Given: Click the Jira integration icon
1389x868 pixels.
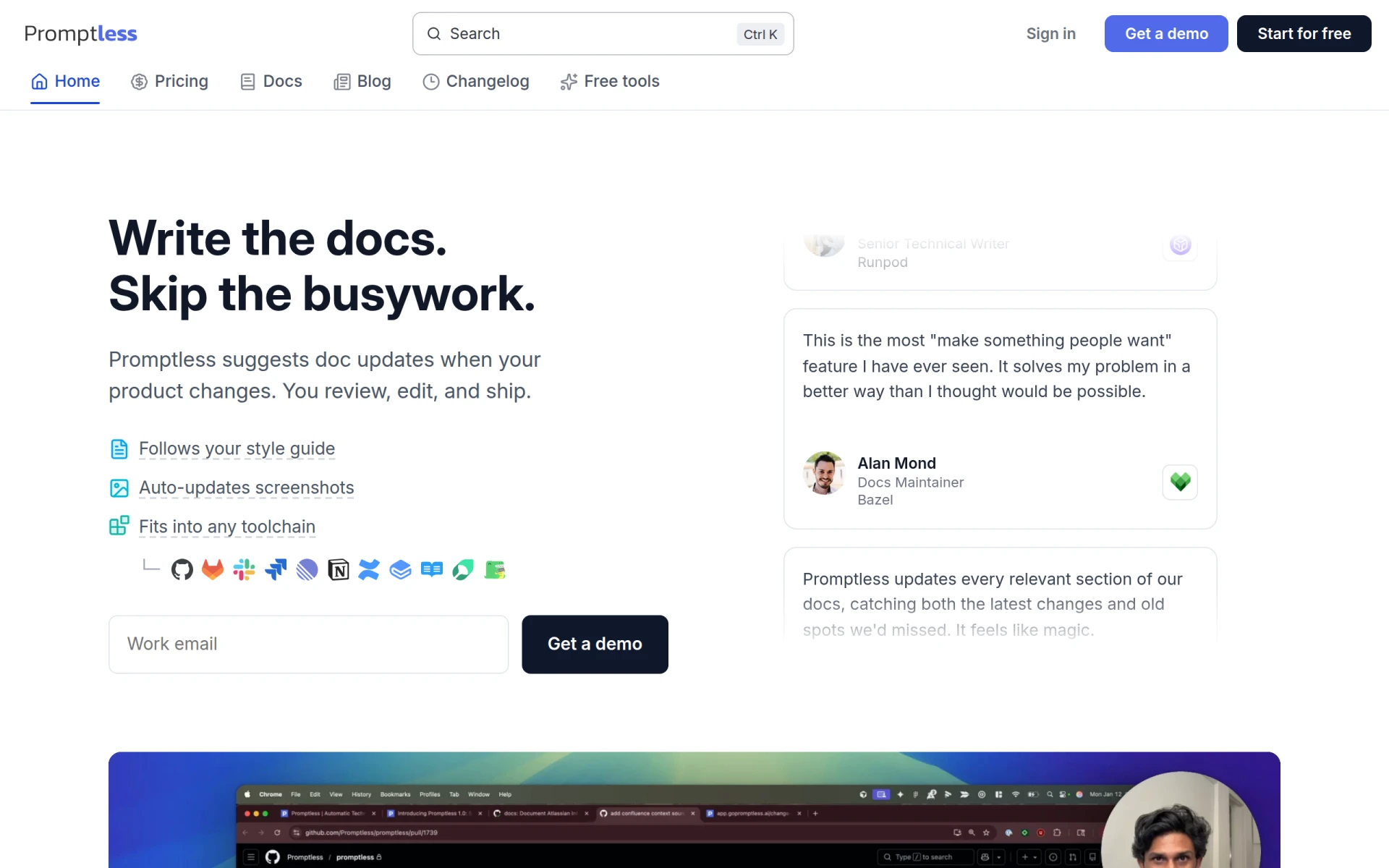Looking at the screenshot, I should 276,570.
